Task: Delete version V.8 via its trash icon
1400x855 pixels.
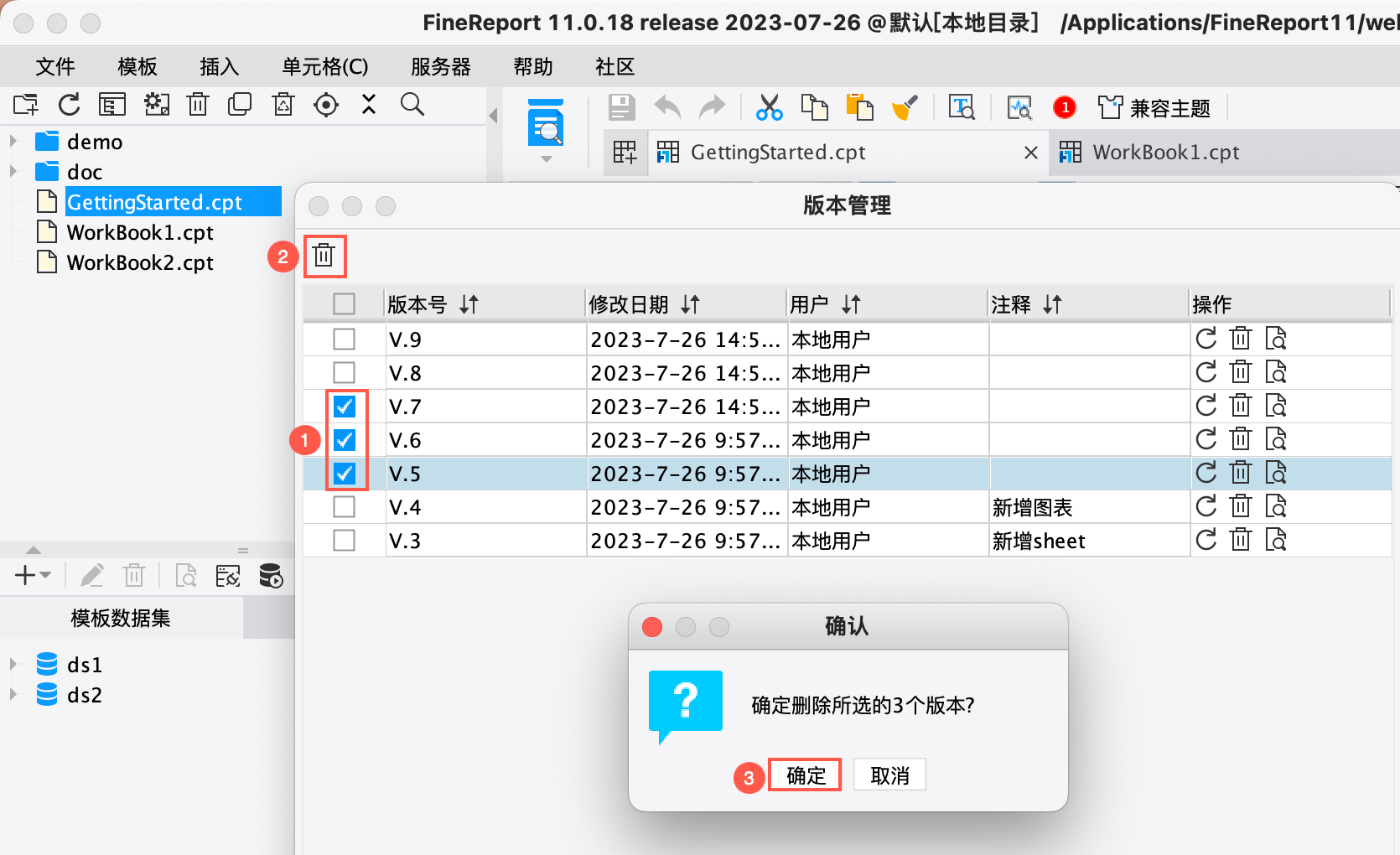Action: click(1241, 372)
